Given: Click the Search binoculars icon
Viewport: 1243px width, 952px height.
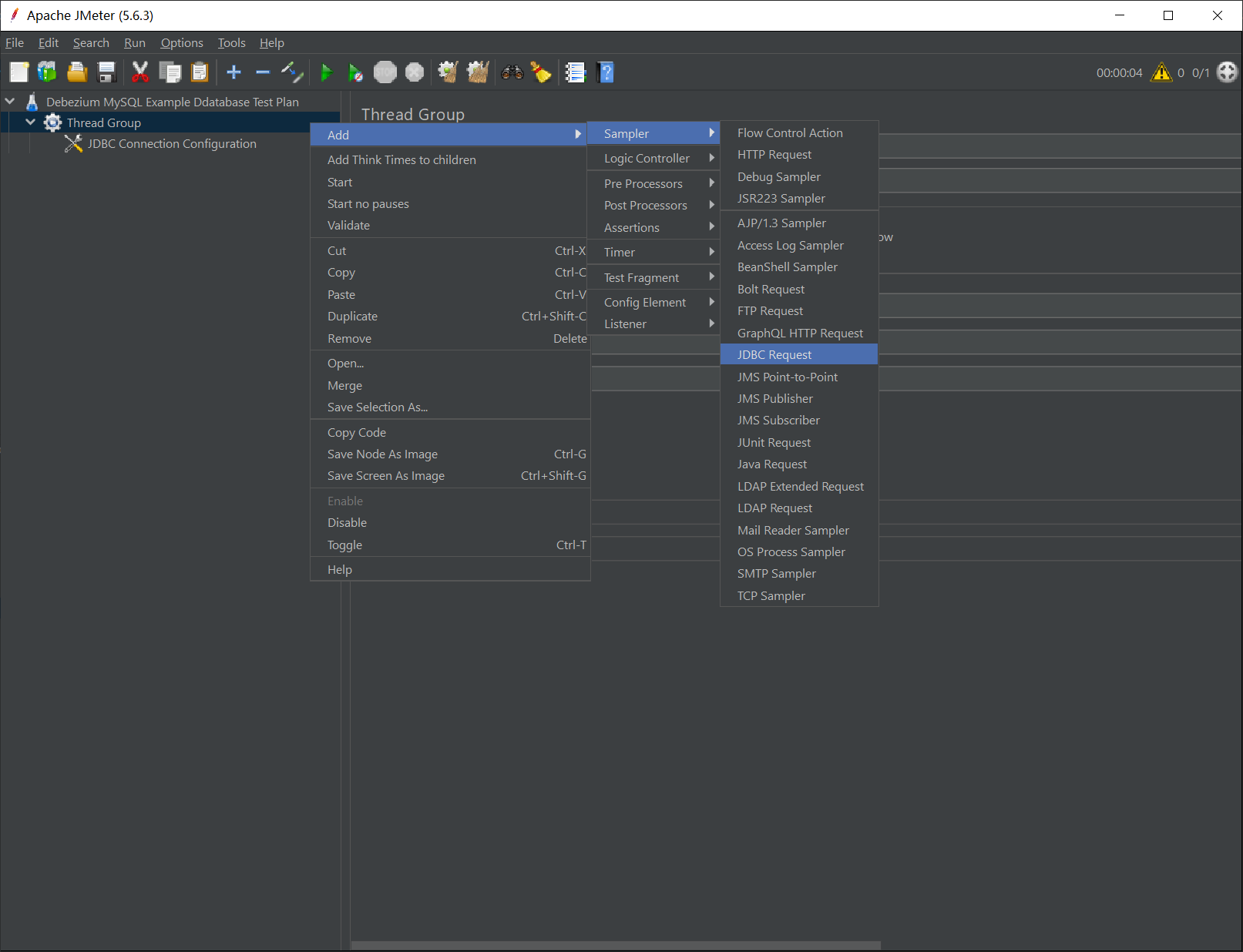Looking at the screenshot, I should [x=512, y=72].
